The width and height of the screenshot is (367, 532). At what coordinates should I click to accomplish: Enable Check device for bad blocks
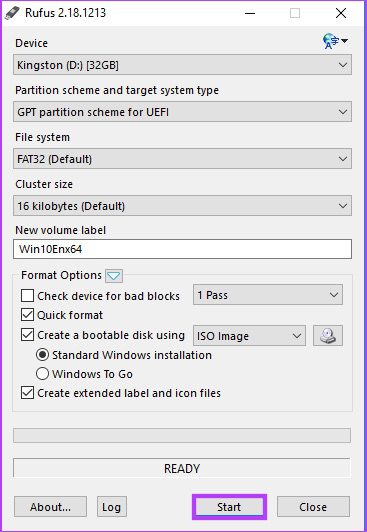(27, 296)
